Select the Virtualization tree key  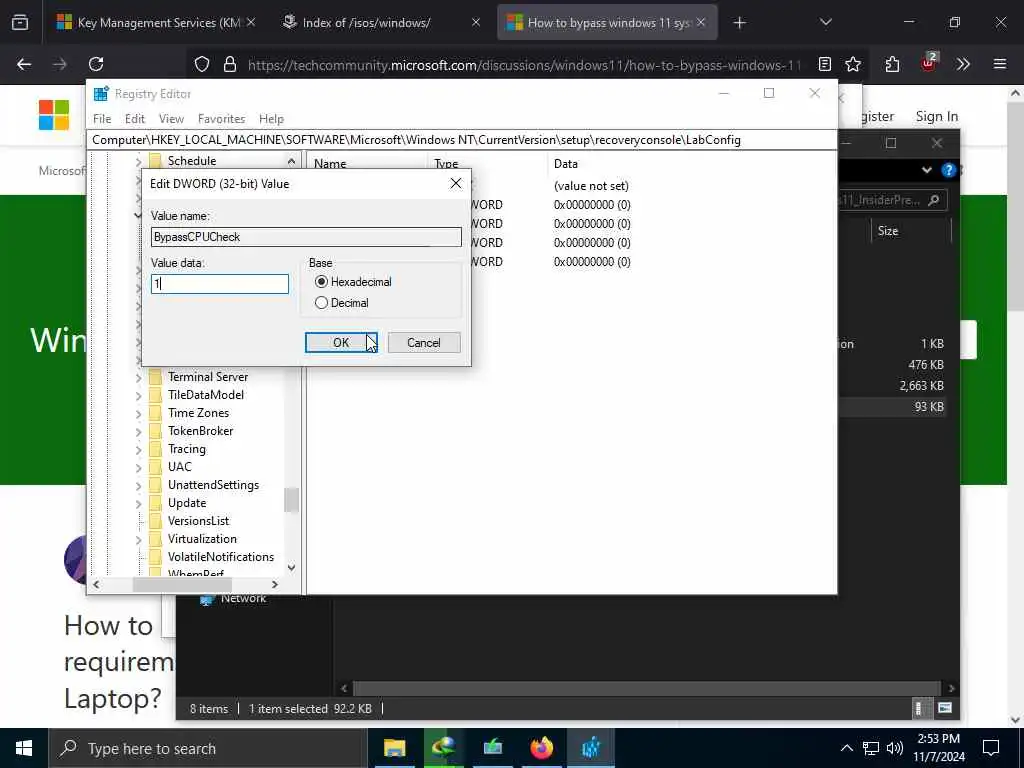point(202,539)
